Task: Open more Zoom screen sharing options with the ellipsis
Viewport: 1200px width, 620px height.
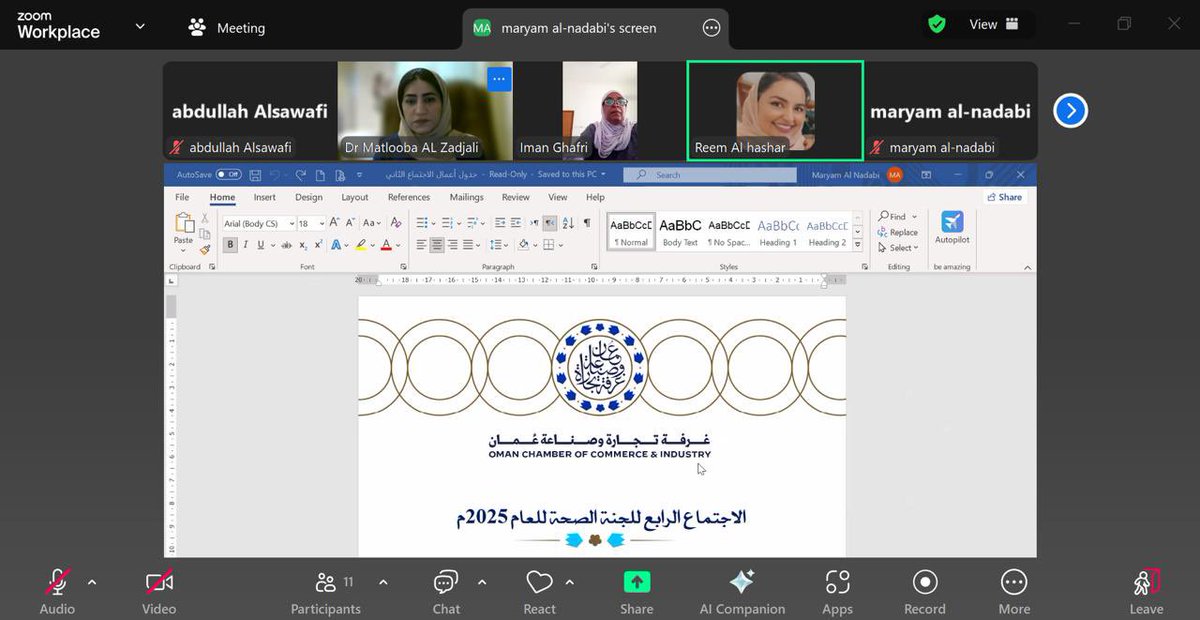Action: (711, 28)
